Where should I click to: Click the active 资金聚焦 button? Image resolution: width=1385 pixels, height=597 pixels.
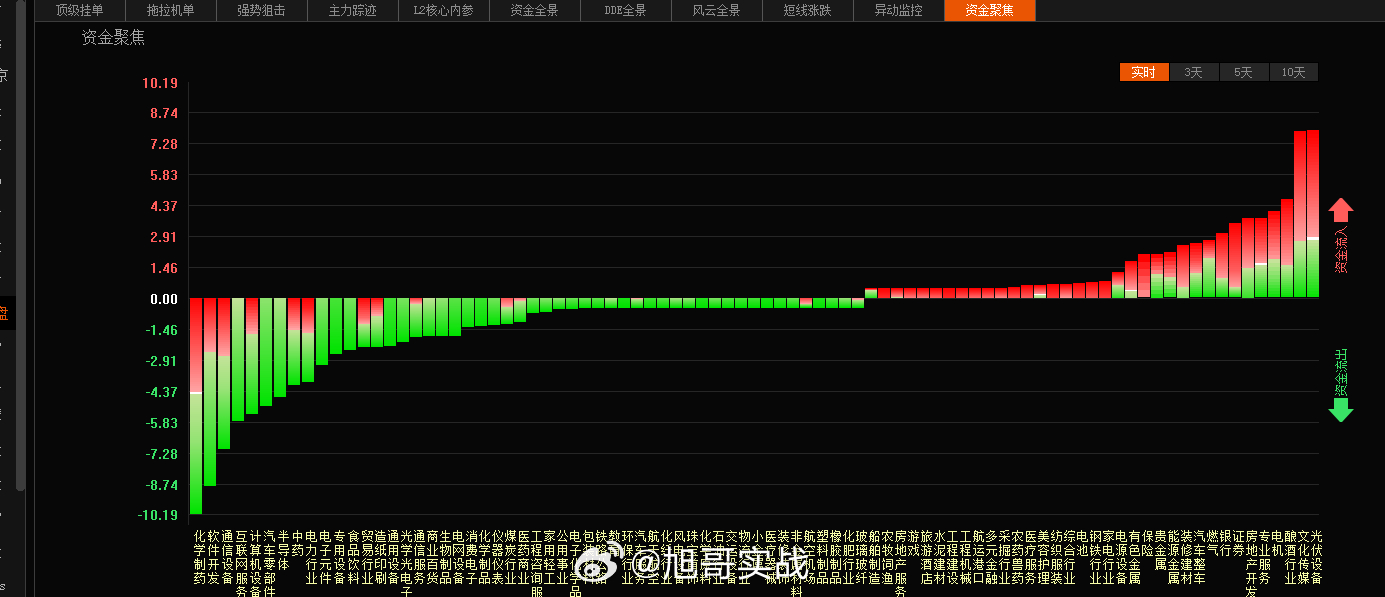[989, 11]
